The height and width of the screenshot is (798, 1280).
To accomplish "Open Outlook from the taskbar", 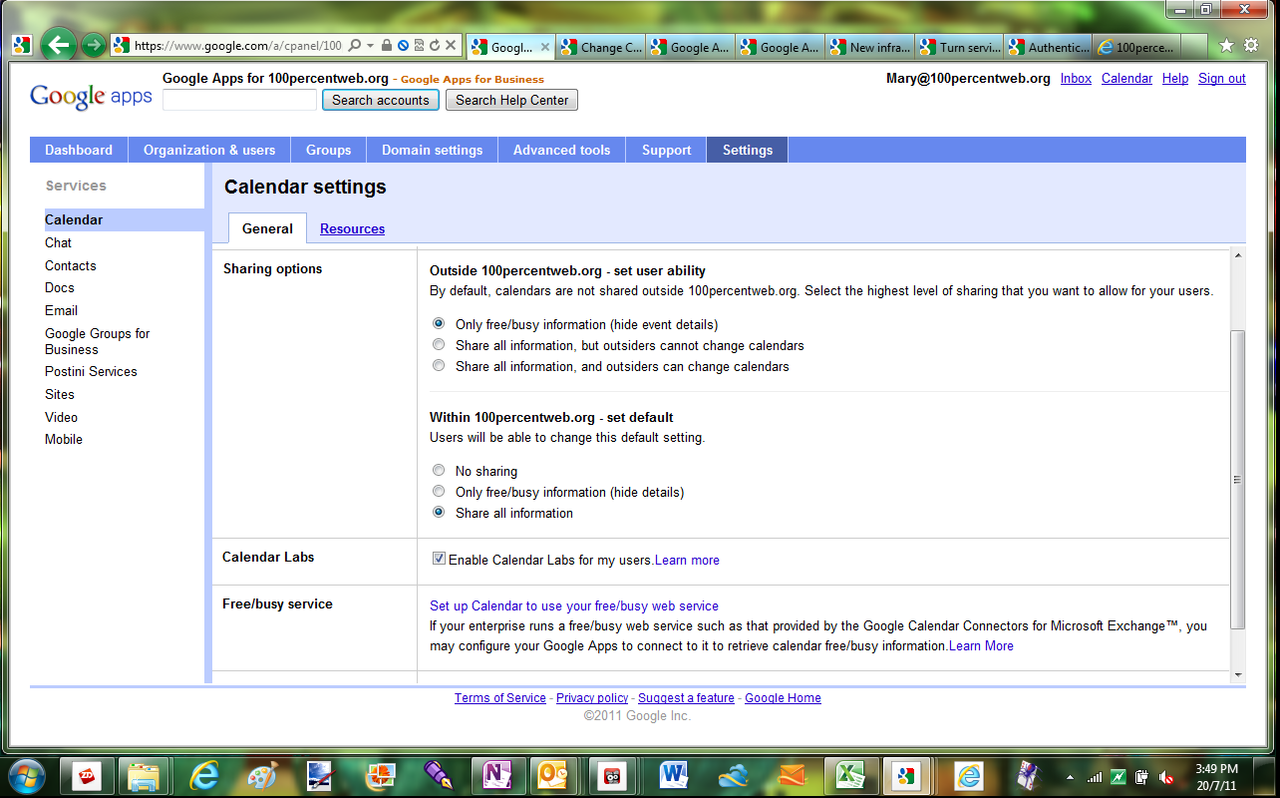I will 552,776.
